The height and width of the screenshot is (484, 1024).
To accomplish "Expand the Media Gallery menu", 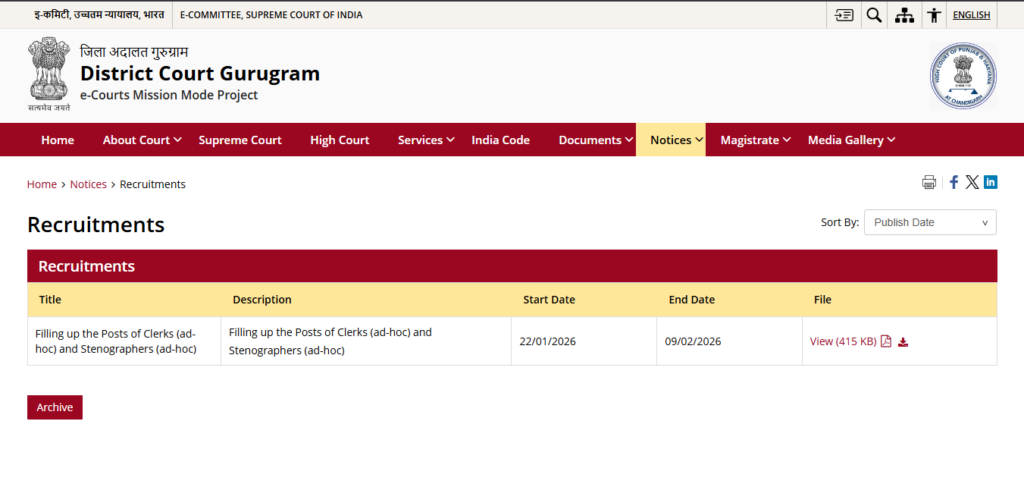I will point(852,140).
